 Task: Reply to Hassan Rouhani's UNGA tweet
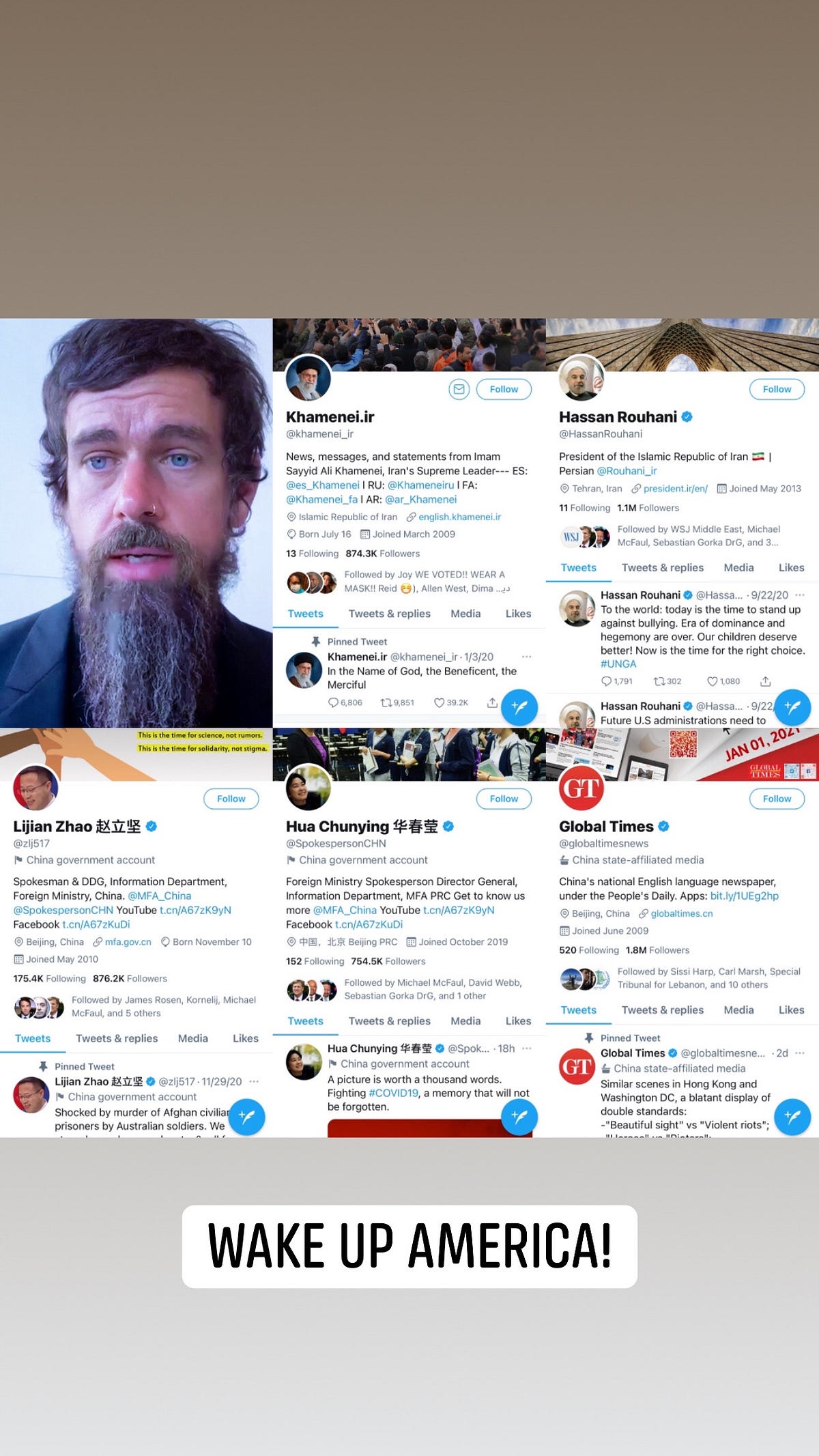pos(606,681)
